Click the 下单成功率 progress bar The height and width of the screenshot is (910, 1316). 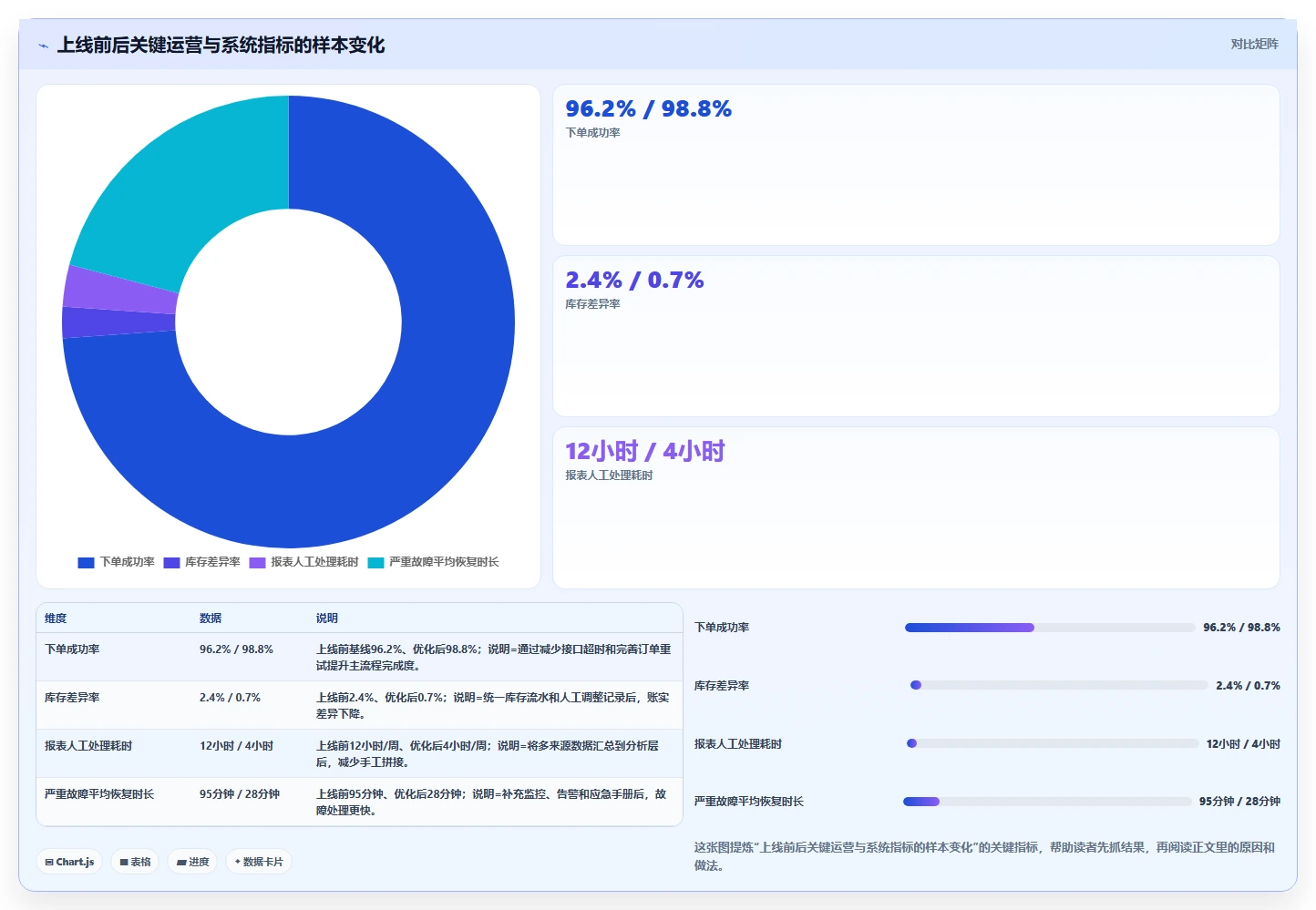1049,628
